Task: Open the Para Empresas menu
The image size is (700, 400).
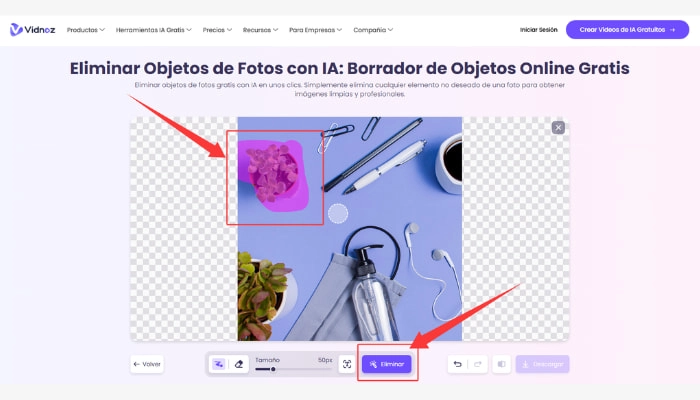Action: pos(315,30)
